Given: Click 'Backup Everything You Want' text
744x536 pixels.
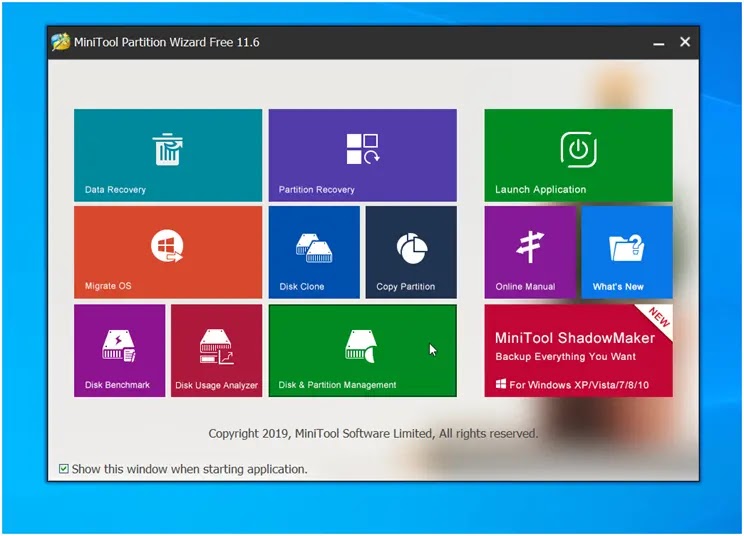Looking at the screenshot, I should [566, 357].
